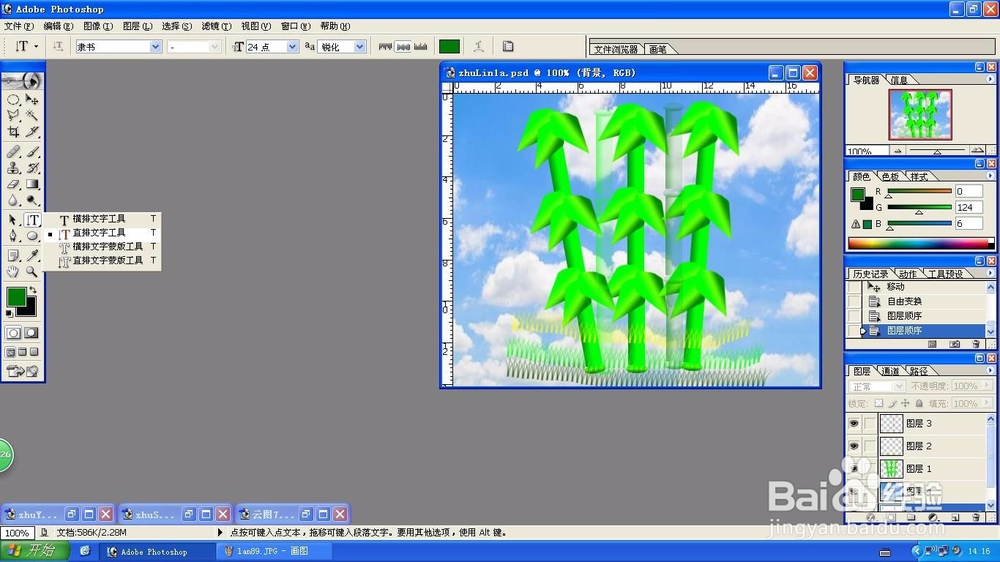Set history brush source for 自由变换
Screen dimensions: 1000x562
[854, 301]
